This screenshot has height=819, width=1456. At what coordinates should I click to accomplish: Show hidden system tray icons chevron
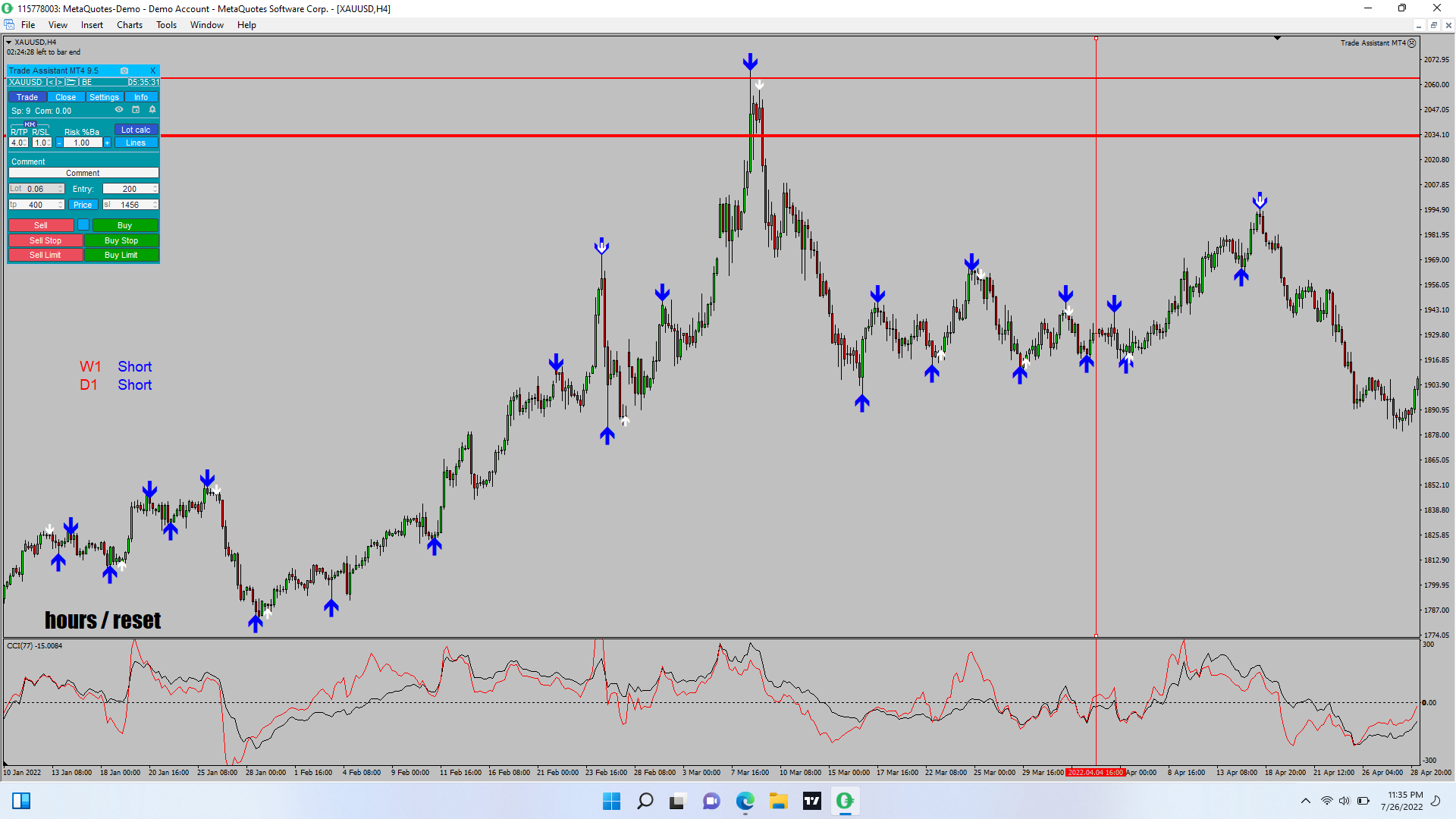point(1305,801)
